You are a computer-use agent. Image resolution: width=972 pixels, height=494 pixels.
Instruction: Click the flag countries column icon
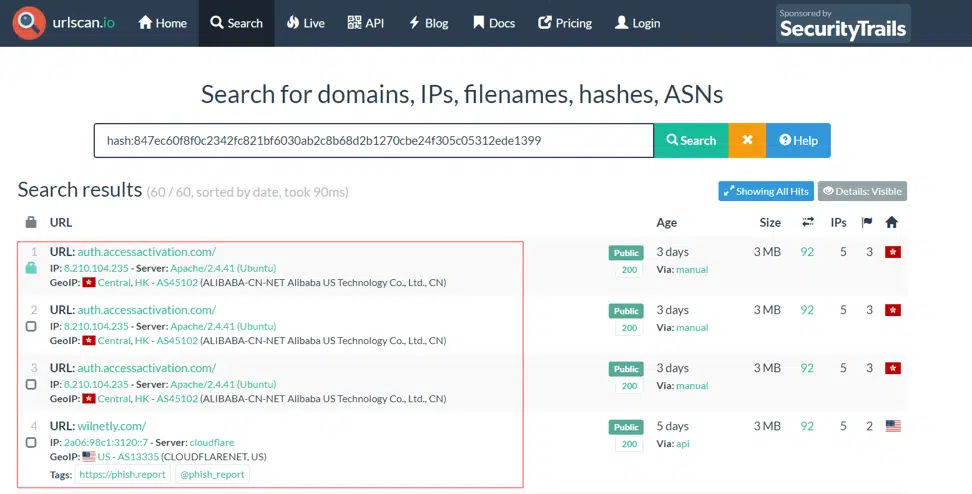pos(867,222)
